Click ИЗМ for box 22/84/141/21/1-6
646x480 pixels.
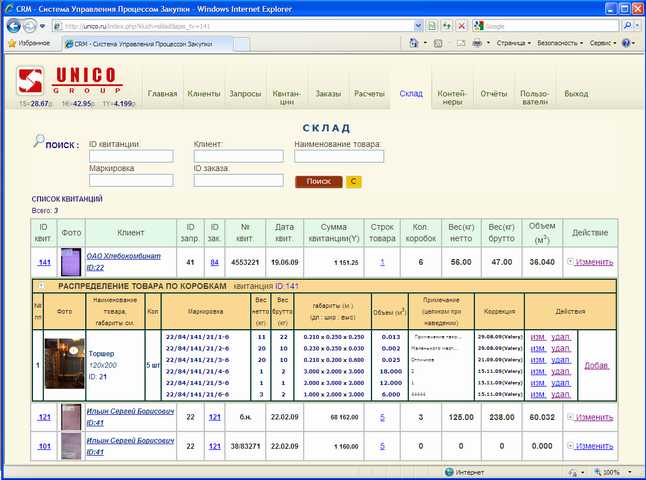pos(538,337)
